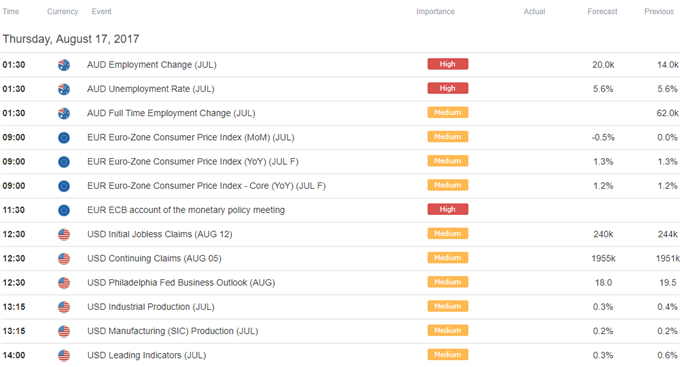680x367 pixels.
Task: Click Australia flag icon for AUD Employment Change
Action: tap(64, 65)
